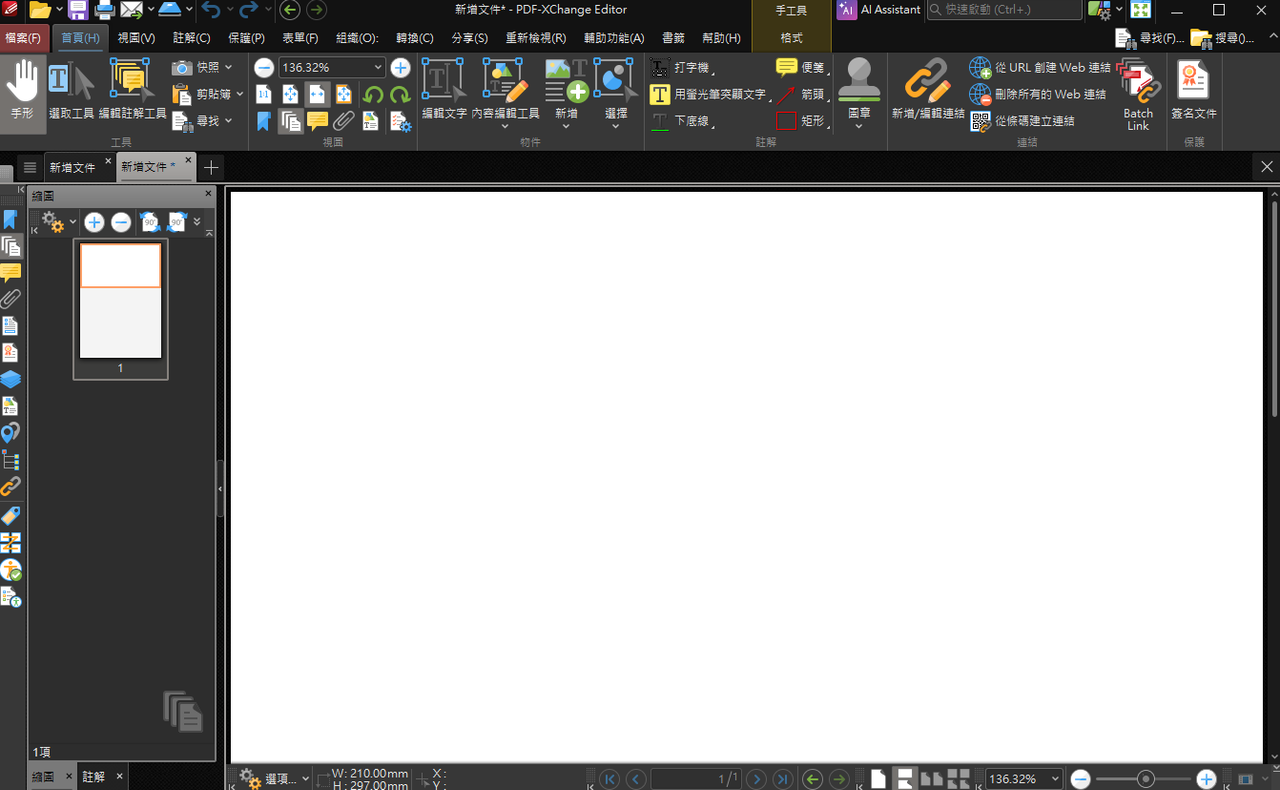Expand the Snapshot (快照) dropdown arrow

click(228, 67)
